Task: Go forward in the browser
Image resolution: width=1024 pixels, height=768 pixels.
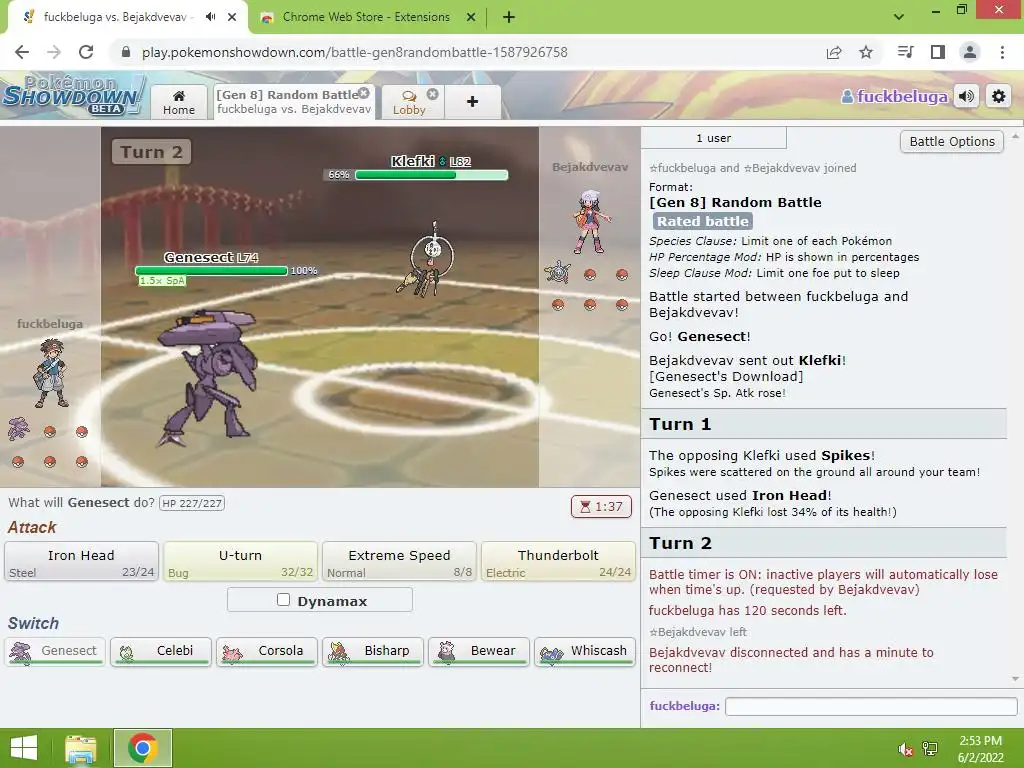Action: pyautogui.click(x=54, y=52)
